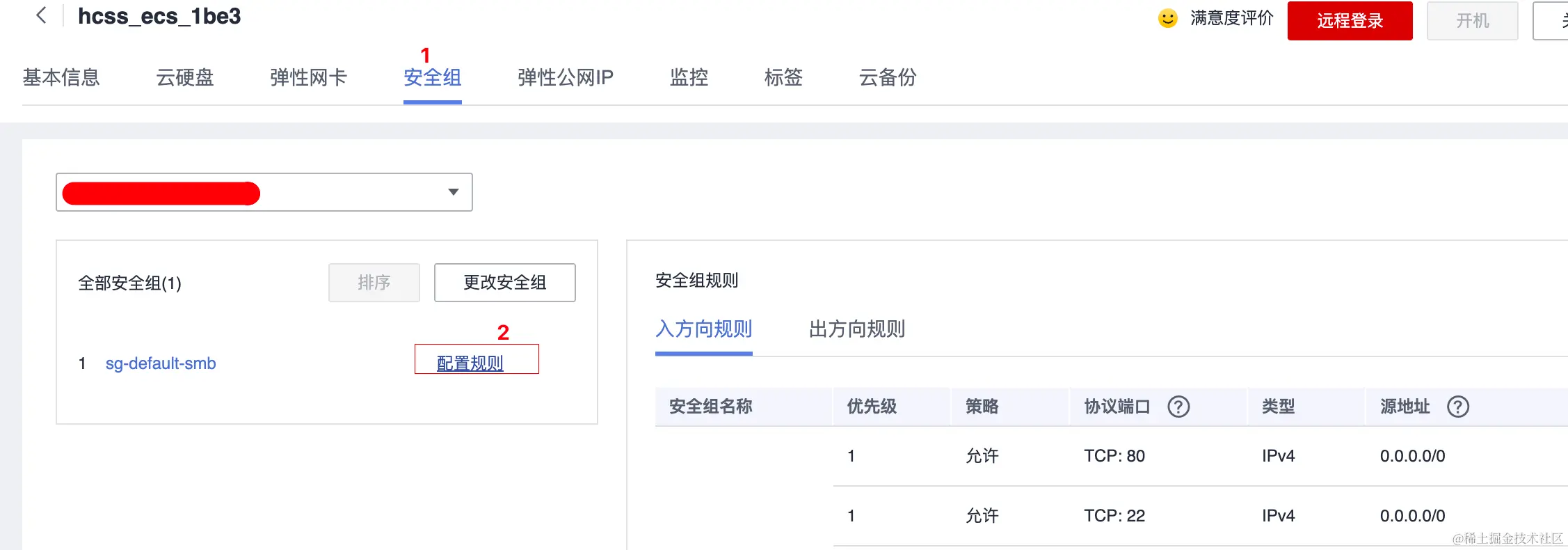The height and width of the screenshot is (550, 1568).
Task: Go to the 弹性公网IP tab
Action: 566,77
